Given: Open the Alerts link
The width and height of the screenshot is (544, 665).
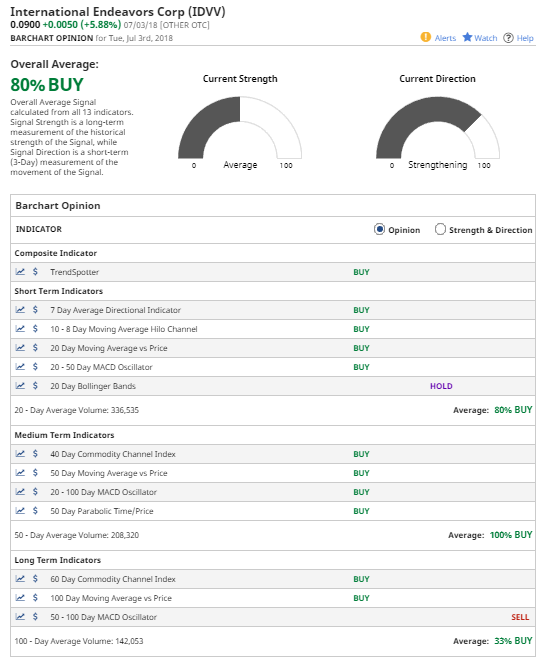Looking at the screenshot, I should pos(445,38).
